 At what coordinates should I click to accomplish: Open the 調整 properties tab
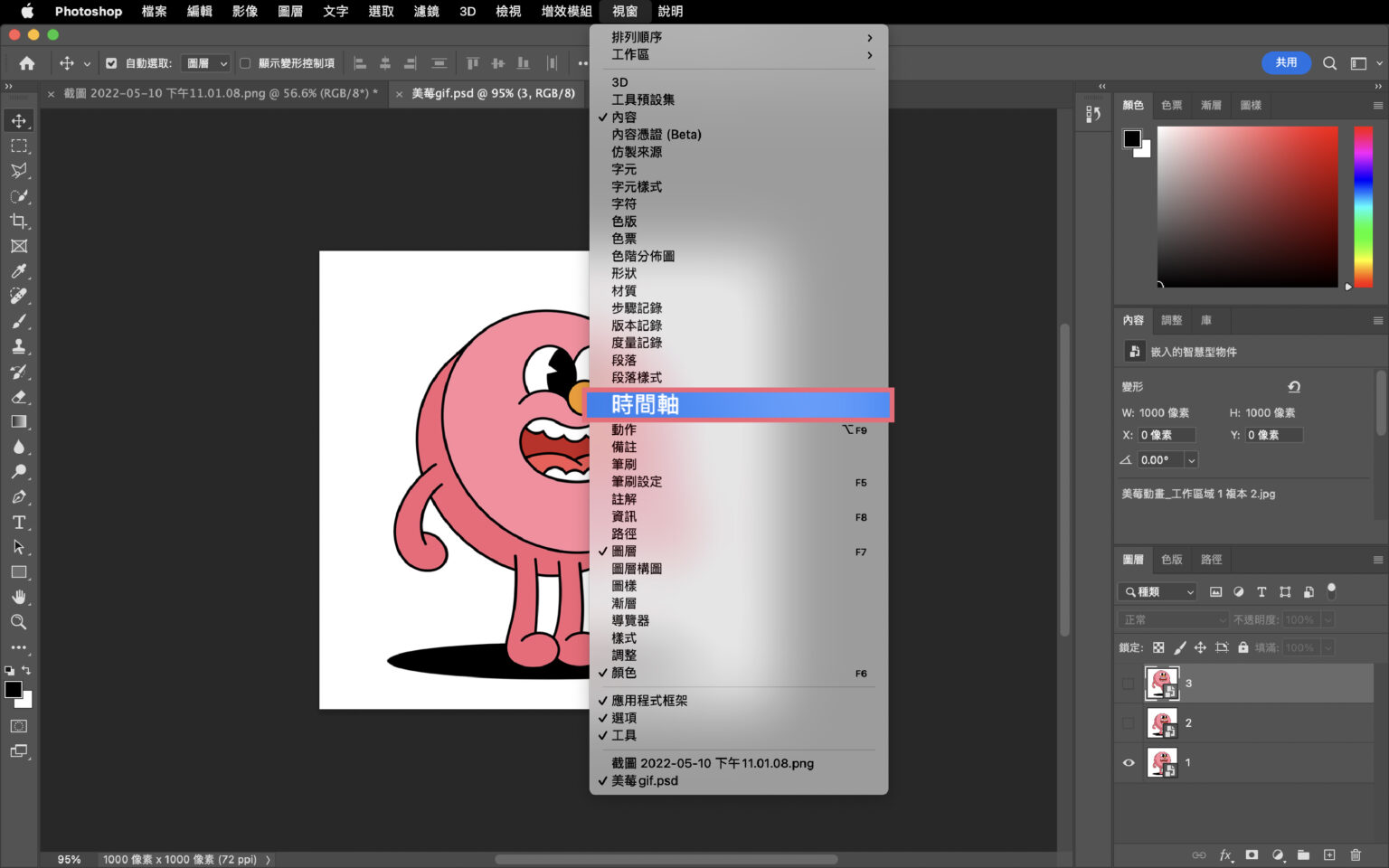click(1171, 320)
